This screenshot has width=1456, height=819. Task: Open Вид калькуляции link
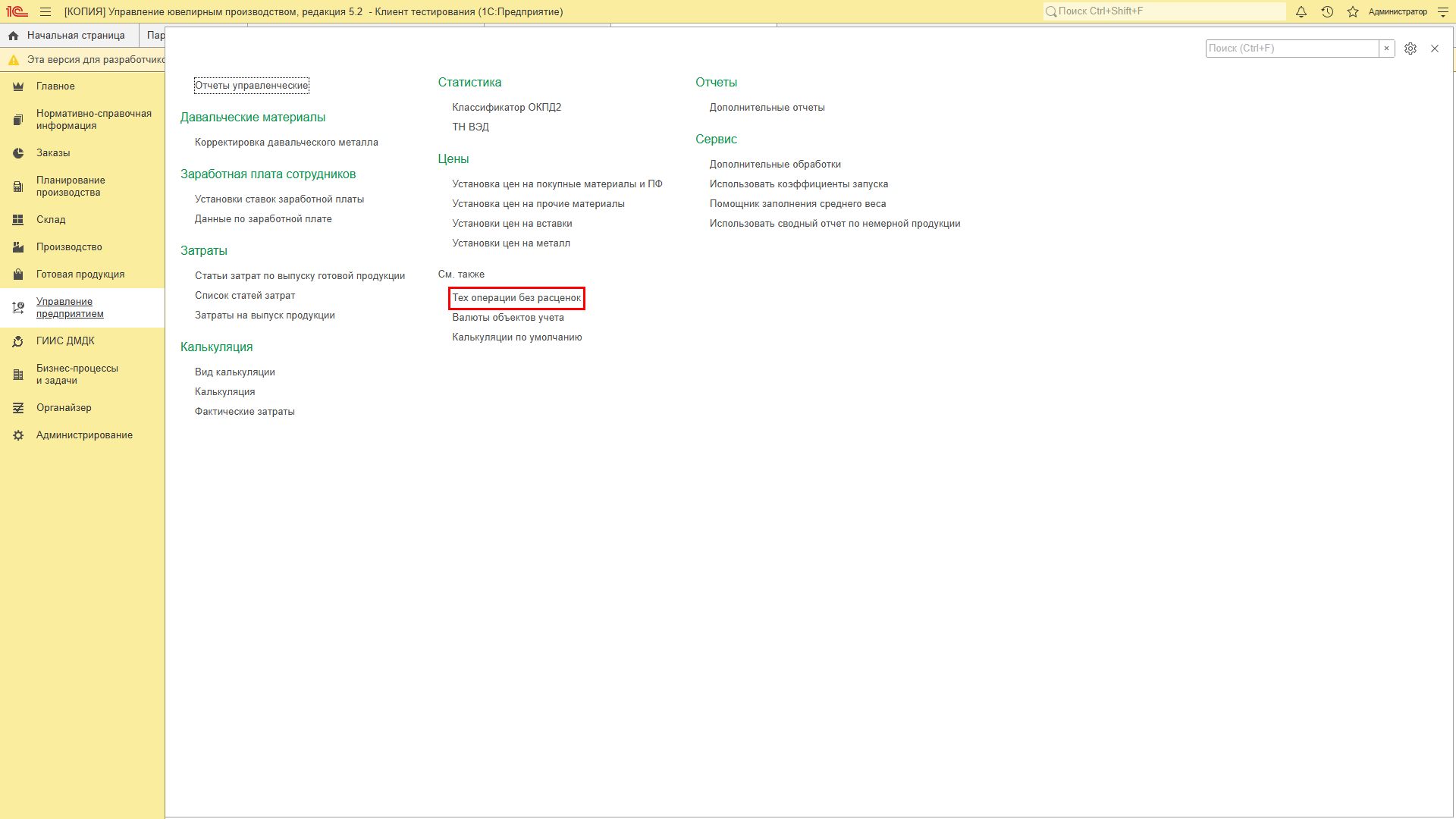tap(234, 372)
